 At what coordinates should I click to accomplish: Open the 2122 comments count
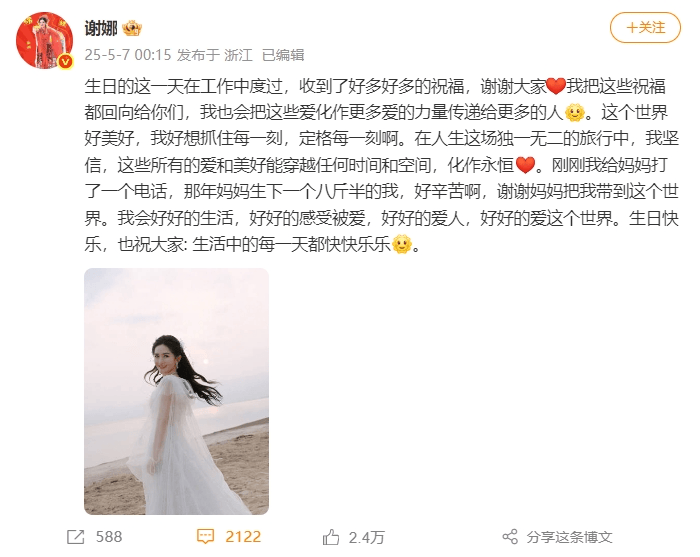click(x=243, y=536)
